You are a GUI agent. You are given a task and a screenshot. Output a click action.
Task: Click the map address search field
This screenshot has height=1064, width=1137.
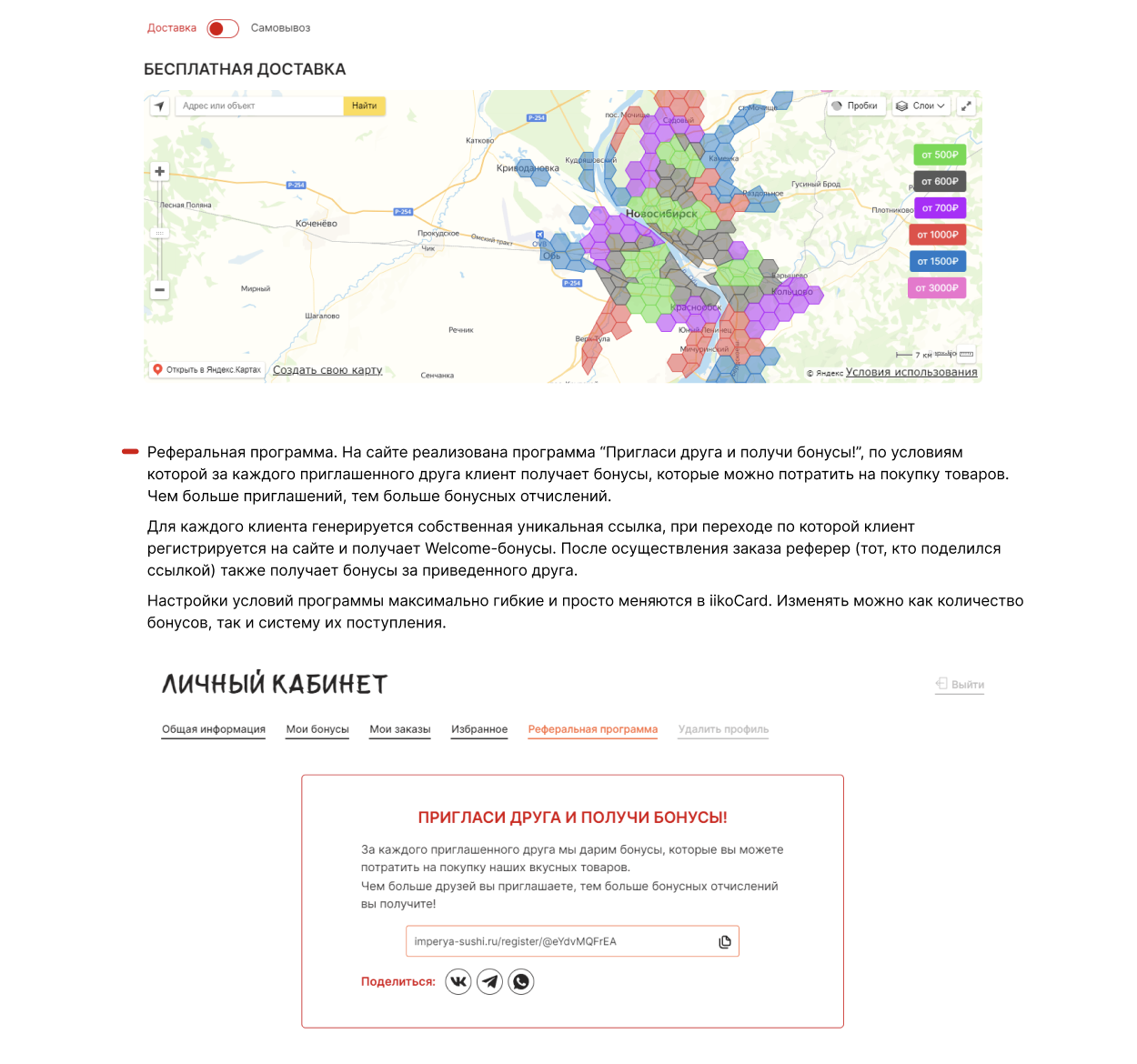(x=259, y=106)
